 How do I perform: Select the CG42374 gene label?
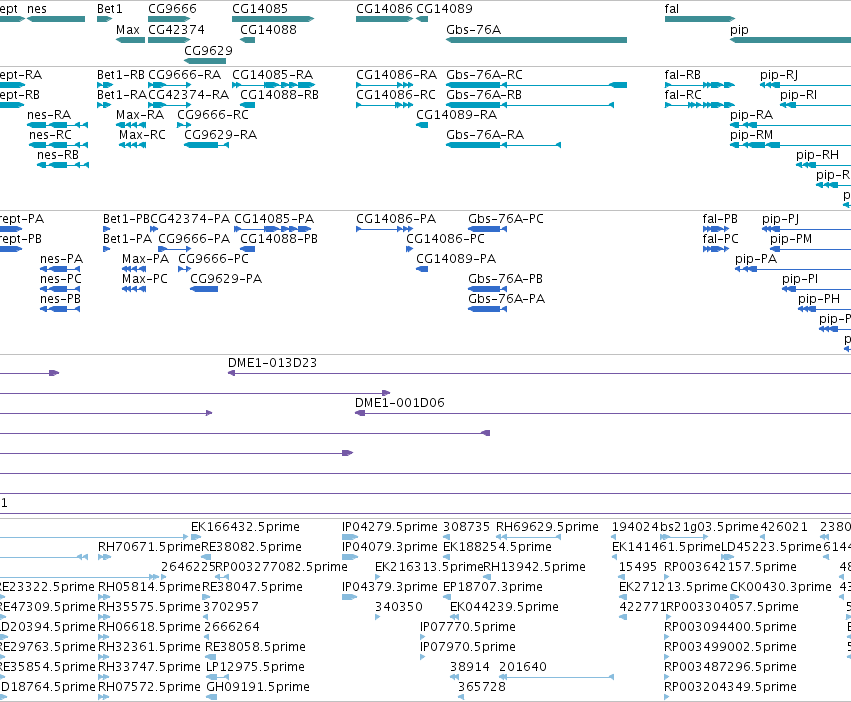(176, 30)
